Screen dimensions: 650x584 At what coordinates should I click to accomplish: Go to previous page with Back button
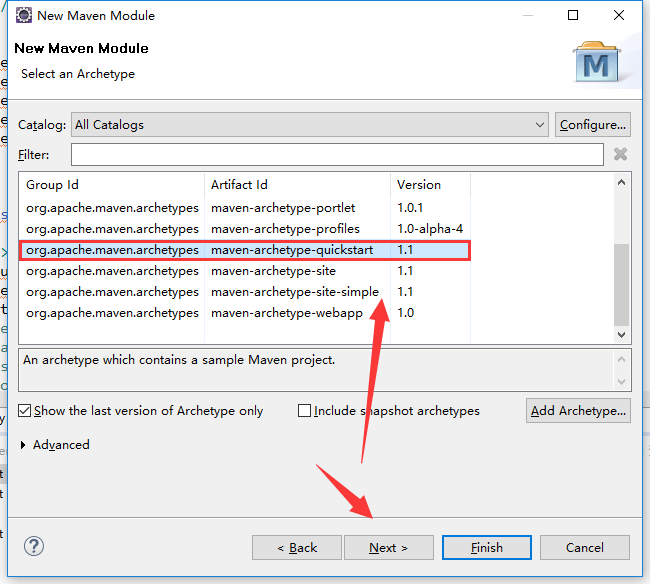pyautogui.click(x=297, y=548)
